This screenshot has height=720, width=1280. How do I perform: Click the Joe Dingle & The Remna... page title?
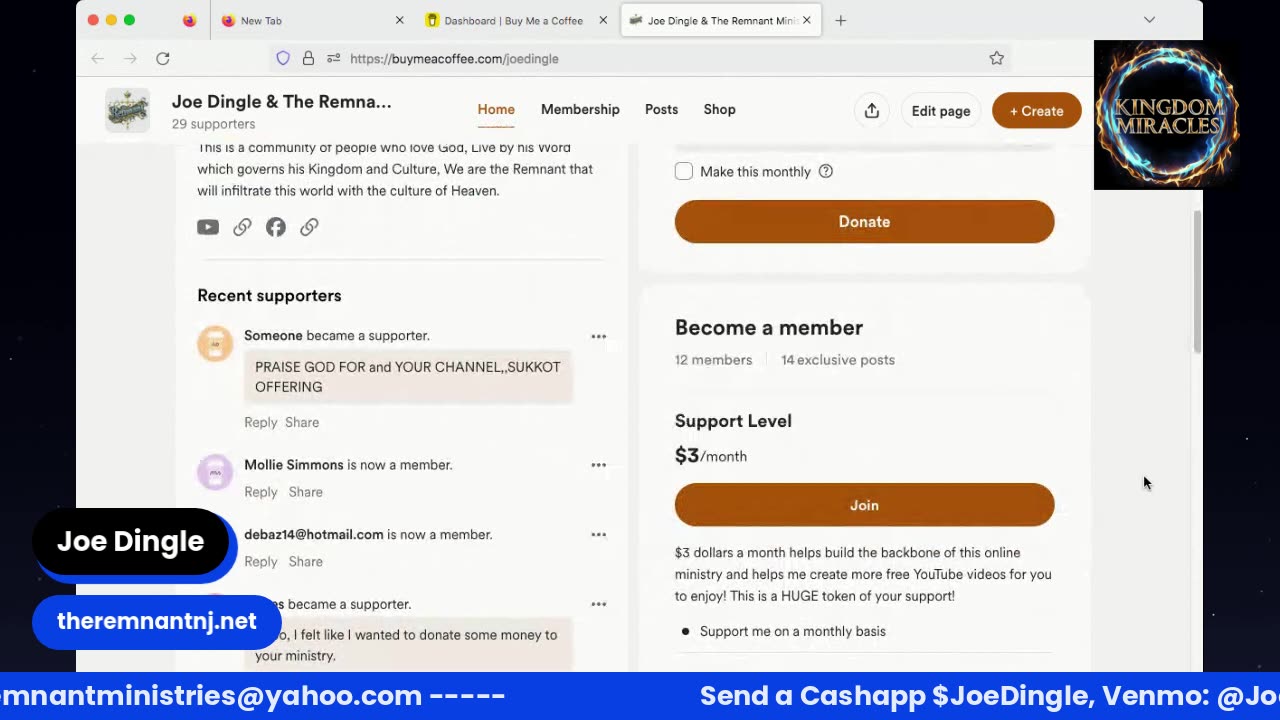coord(282,101)
